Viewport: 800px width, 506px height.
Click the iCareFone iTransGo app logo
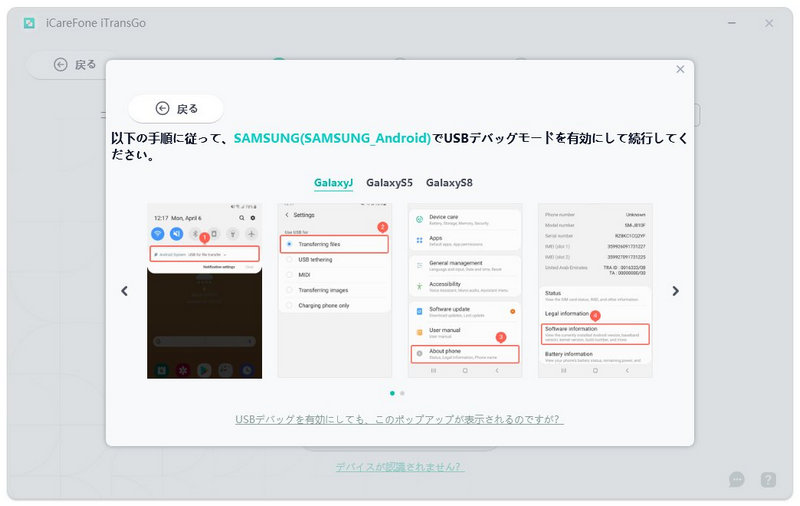point(30,23)
